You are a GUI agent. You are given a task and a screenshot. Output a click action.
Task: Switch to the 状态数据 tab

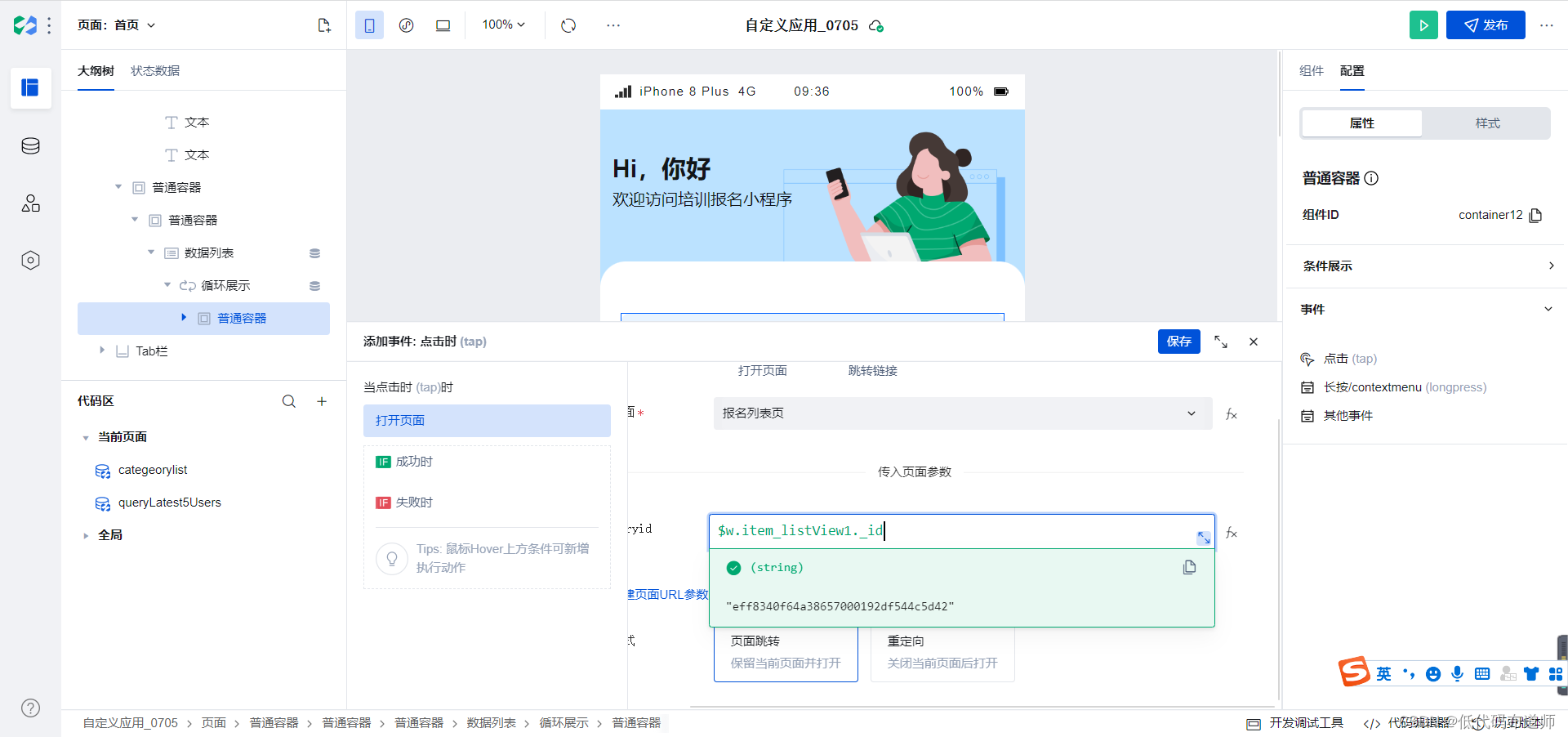point(155,71)
